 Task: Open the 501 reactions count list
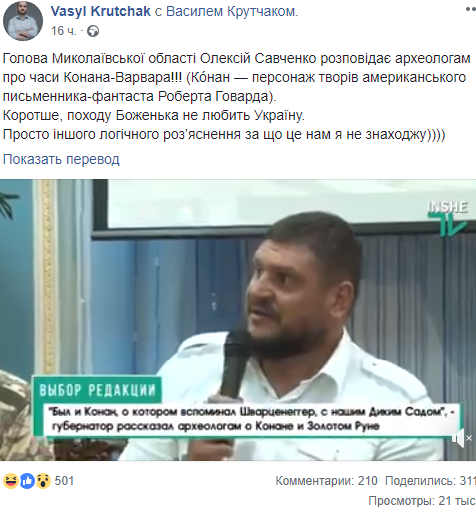pyautogui.click(x=64, y=481)
